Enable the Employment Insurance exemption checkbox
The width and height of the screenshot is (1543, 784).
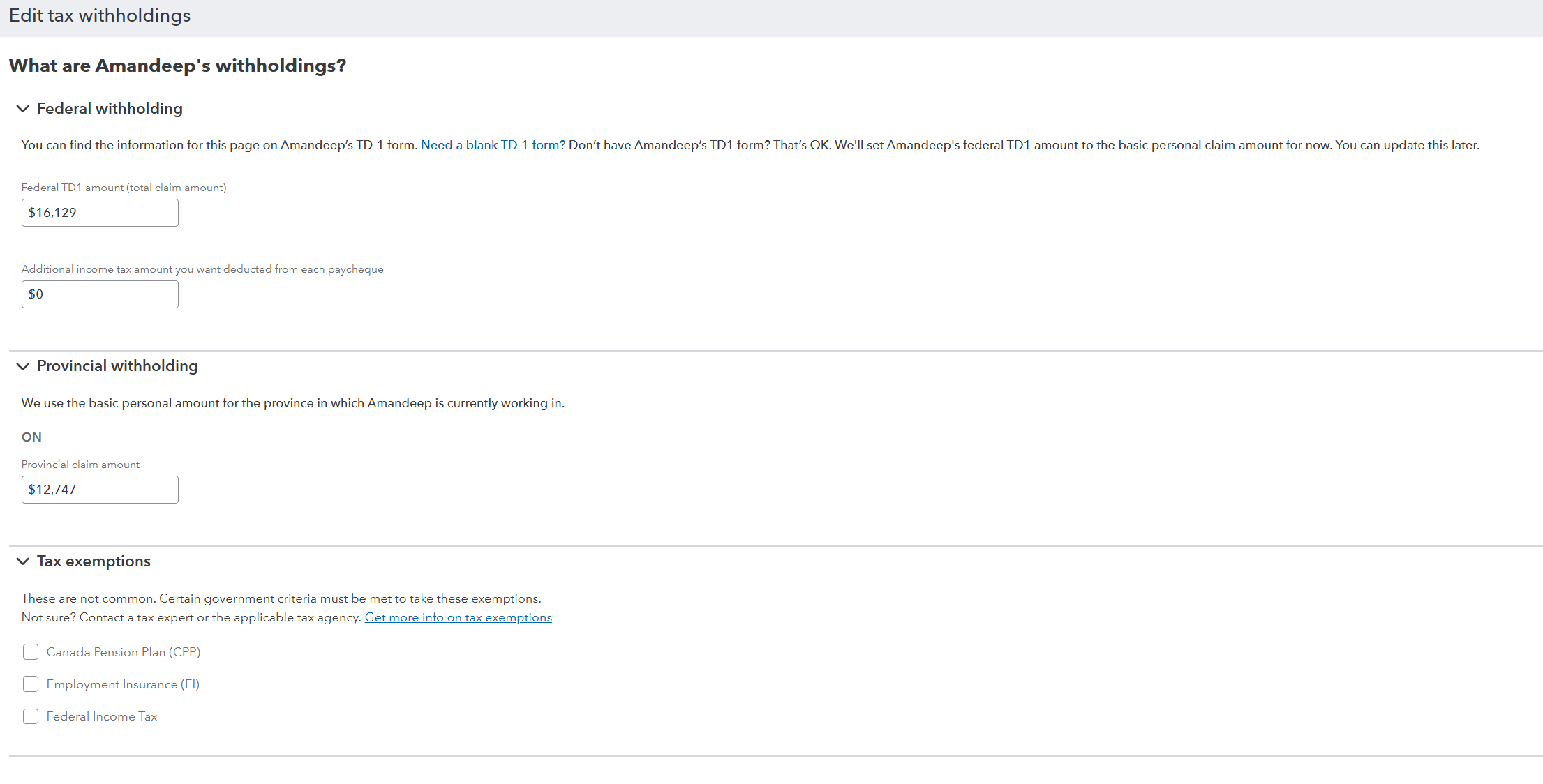tap(31, 684)
